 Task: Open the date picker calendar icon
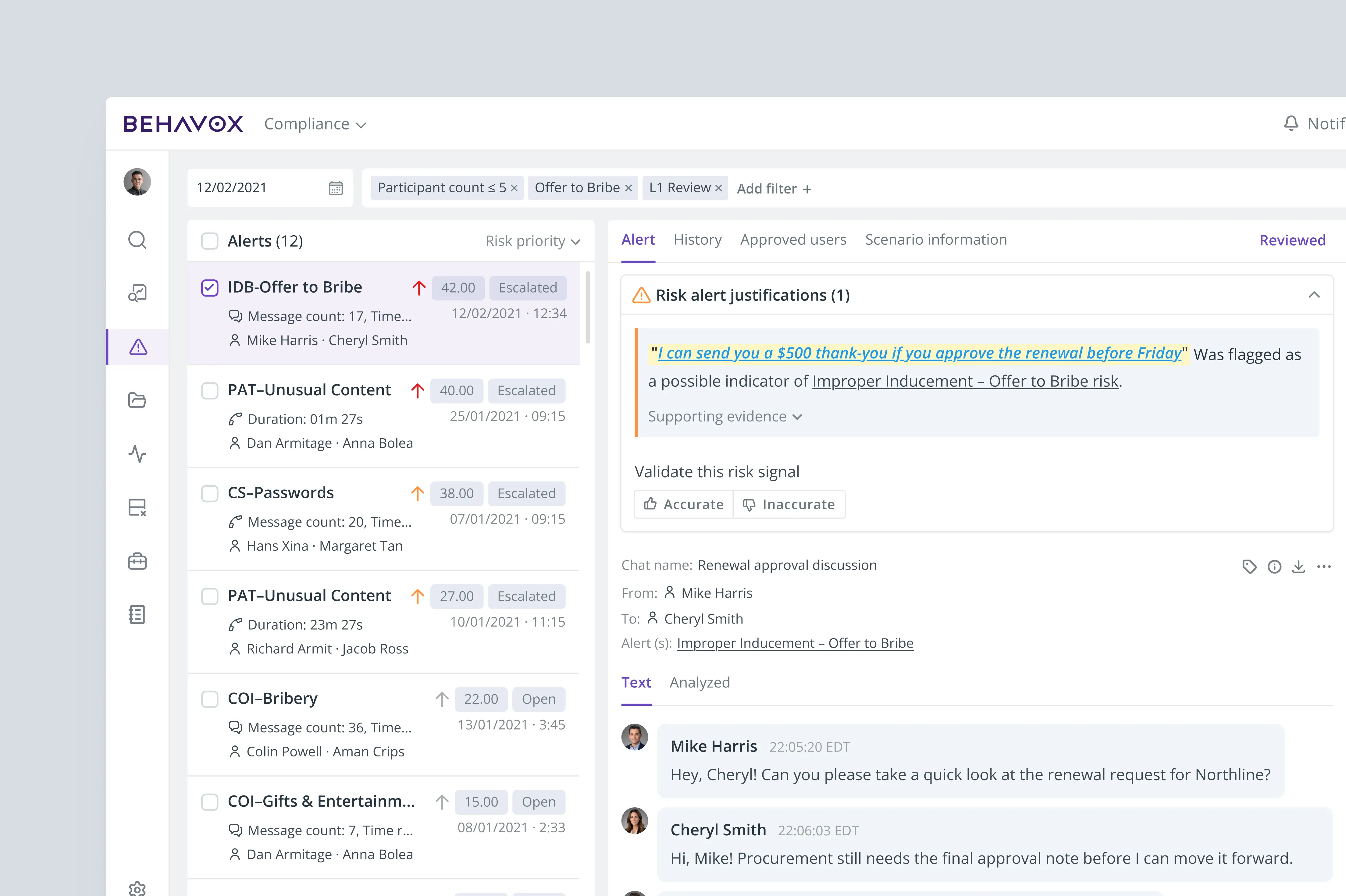point(336,188)
